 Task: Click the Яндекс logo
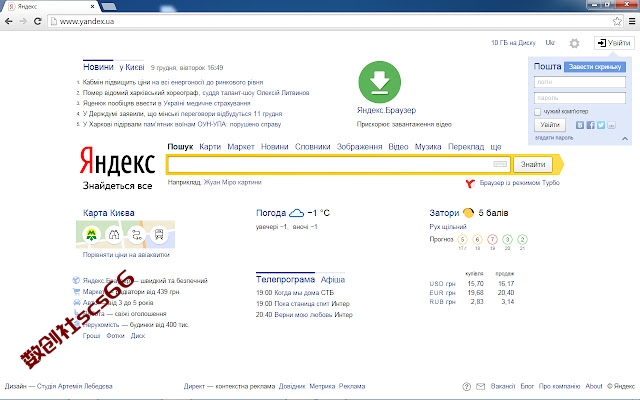[x=117, y=161]
